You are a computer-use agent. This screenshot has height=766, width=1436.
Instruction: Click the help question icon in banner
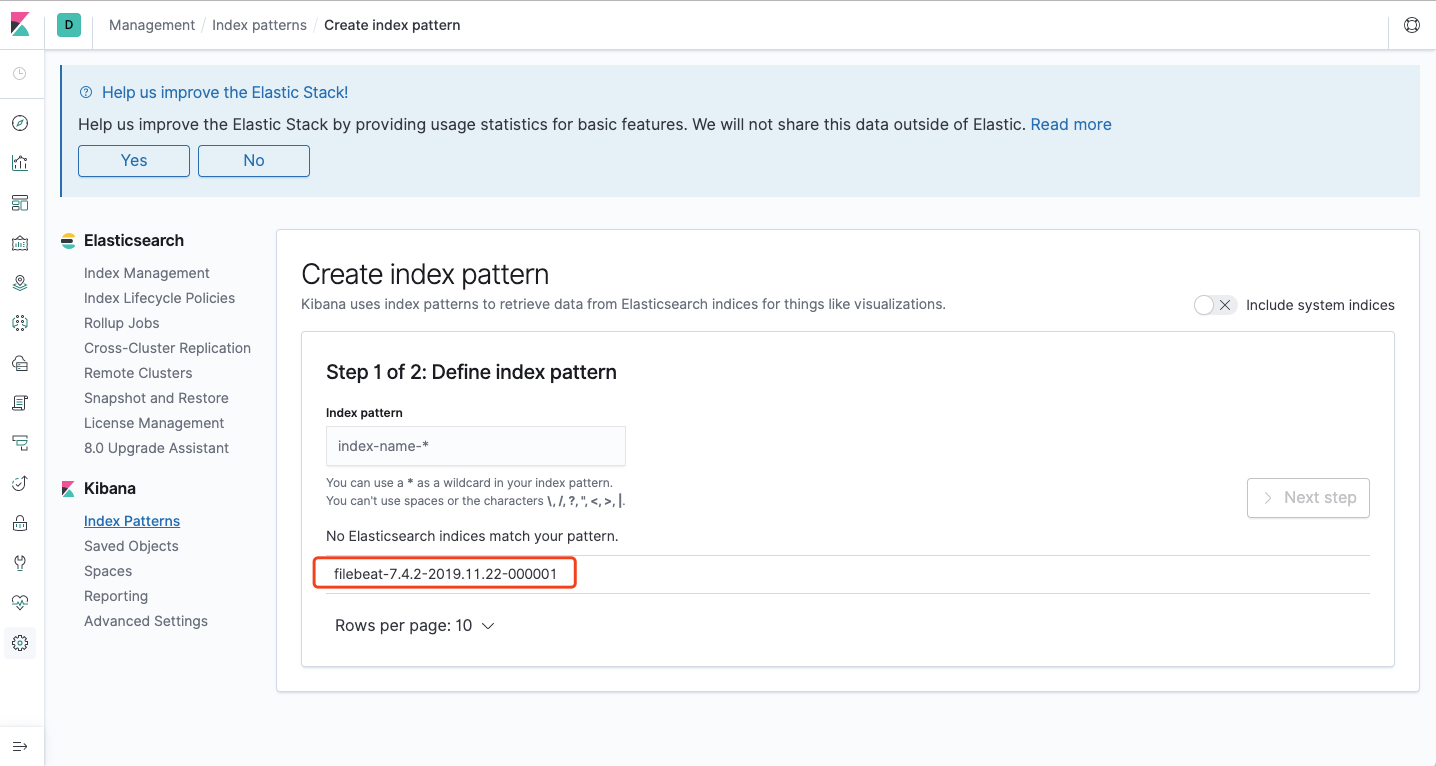pyautogui.click(x=85, y=92)
